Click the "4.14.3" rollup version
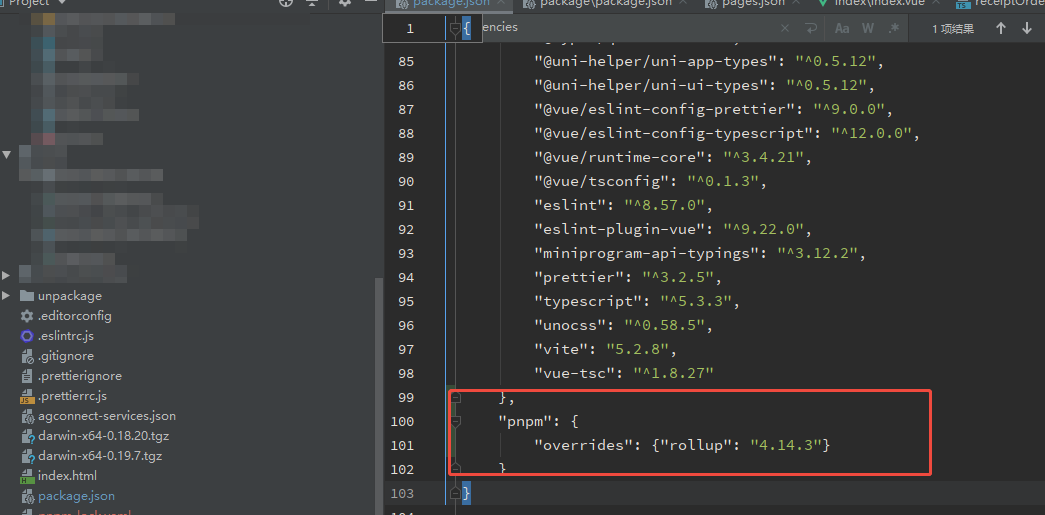The image size is (1045, 515). (x=785, y=446)
